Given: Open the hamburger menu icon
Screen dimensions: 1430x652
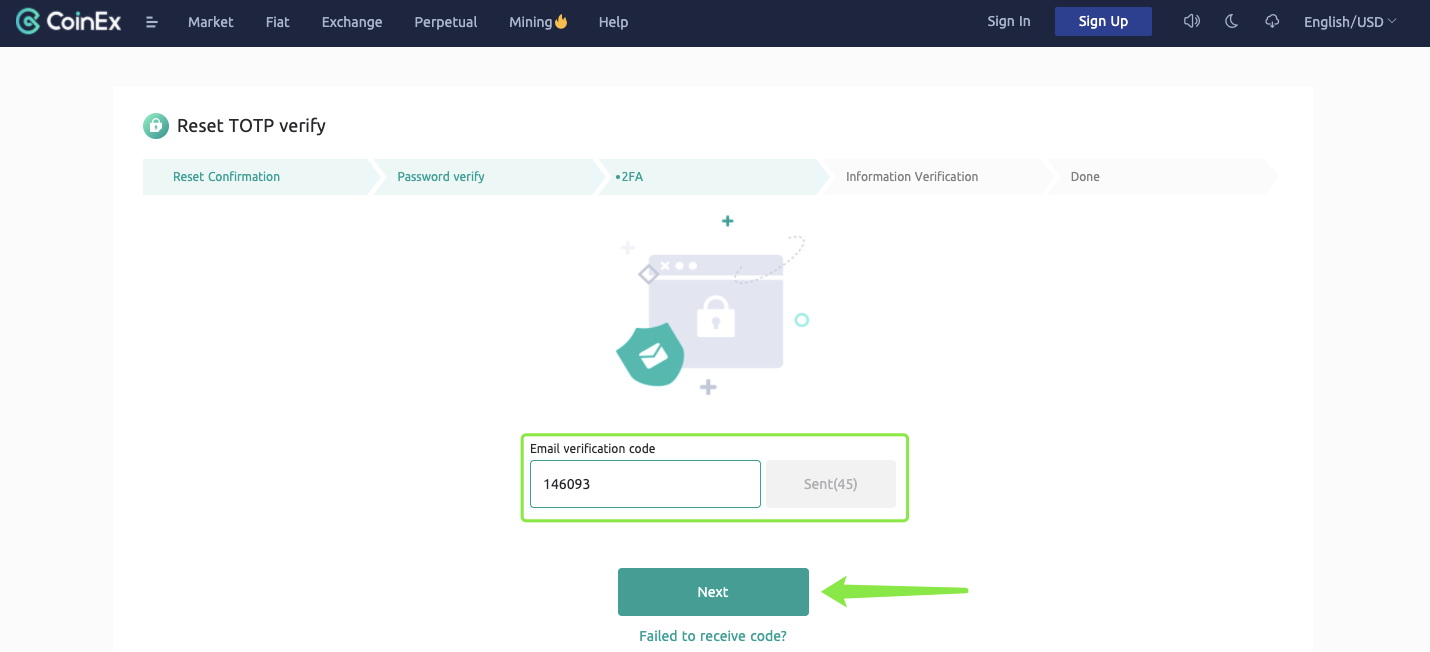Looking at the screenshot, I should (152, 22).
